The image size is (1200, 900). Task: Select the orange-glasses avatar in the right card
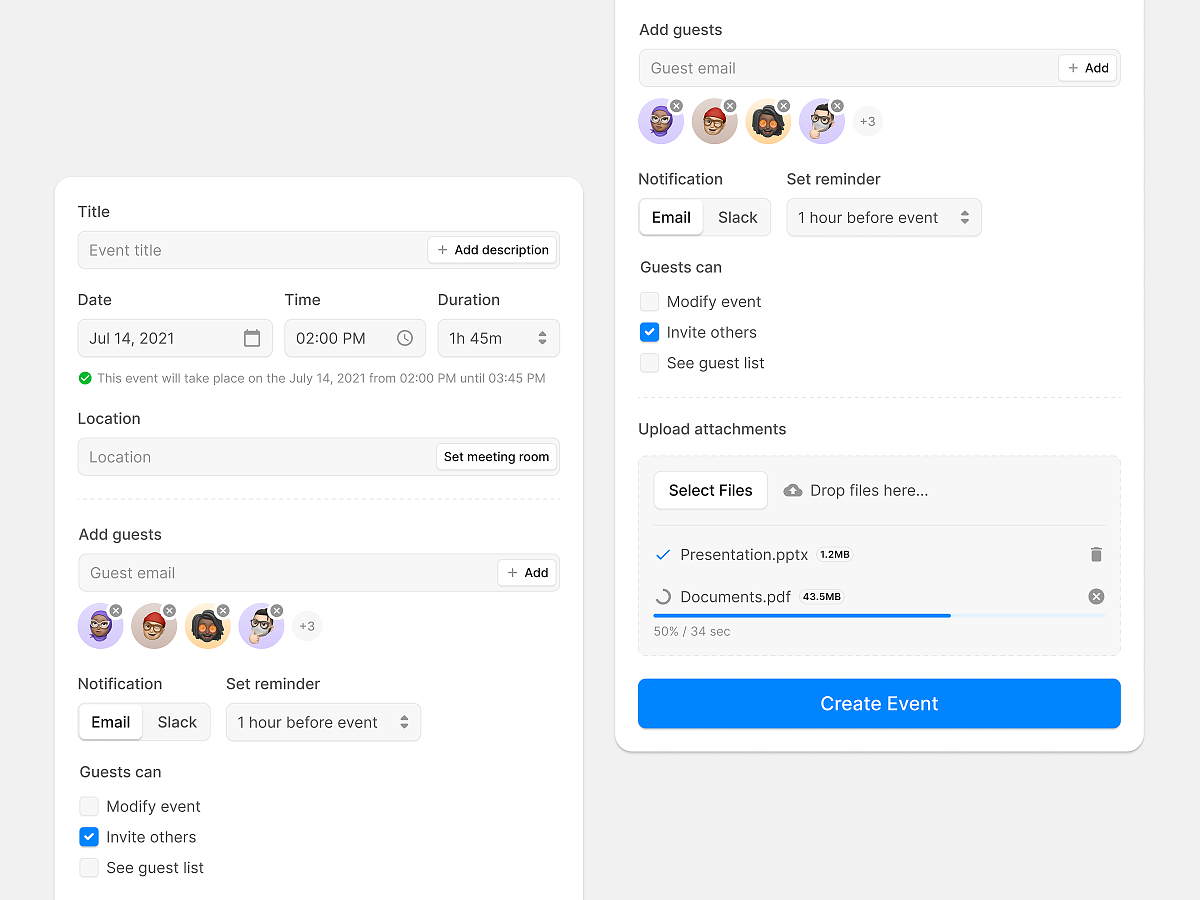(768, 122)
